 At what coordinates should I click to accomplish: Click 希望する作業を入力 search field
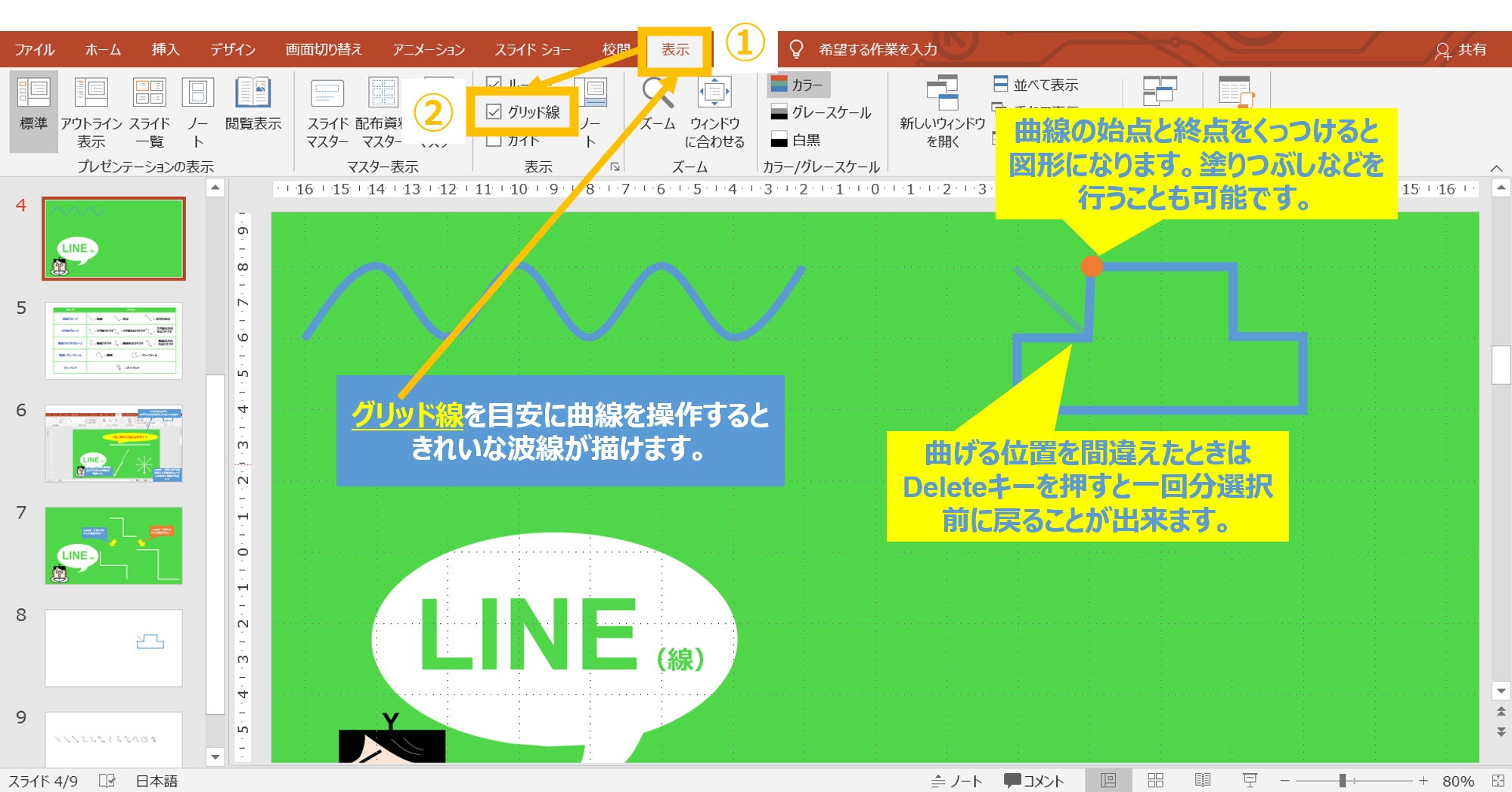(x=878, y=50)
